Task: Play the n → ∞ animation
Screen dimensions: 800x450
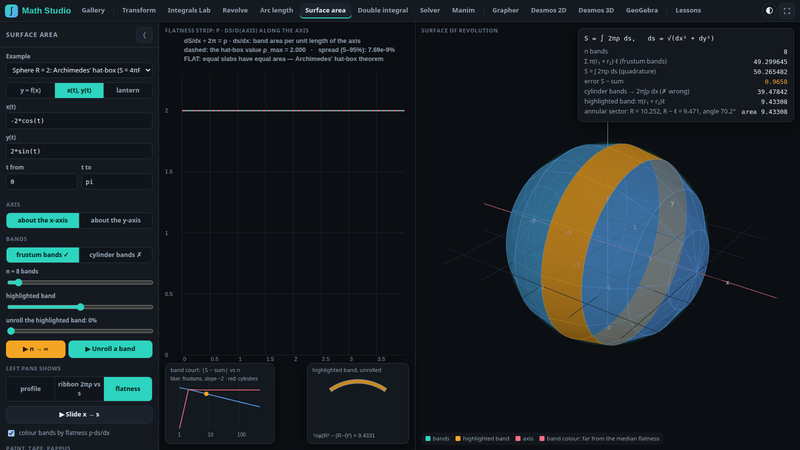Action: [36, 349]
